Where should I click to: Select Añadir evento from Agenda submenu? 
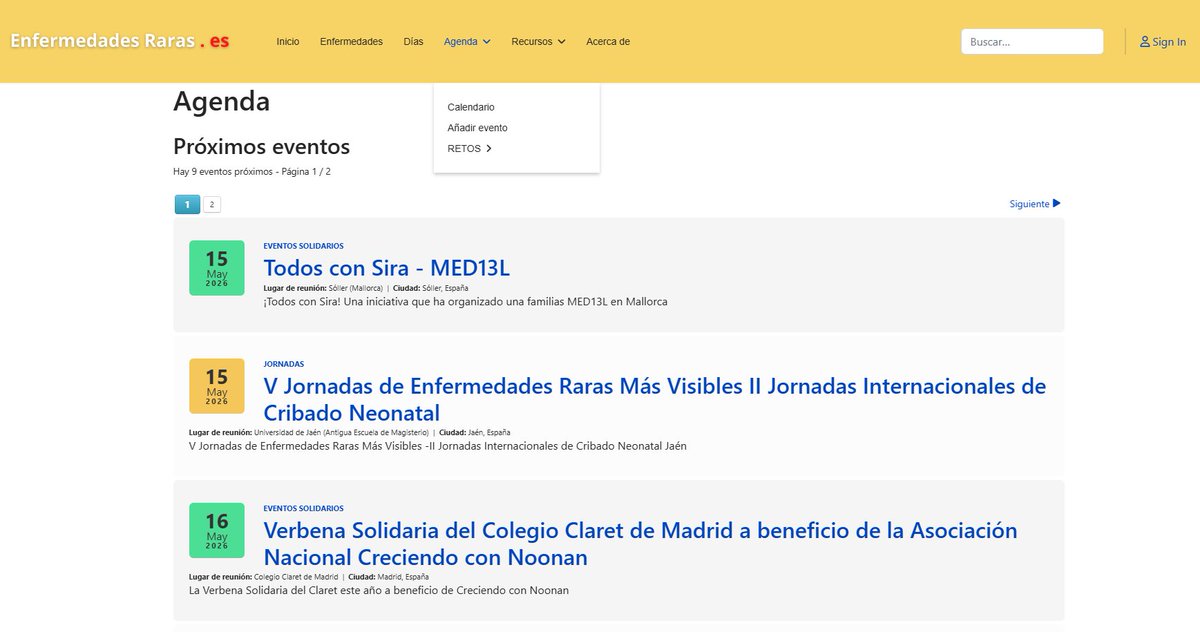point(478,128)
